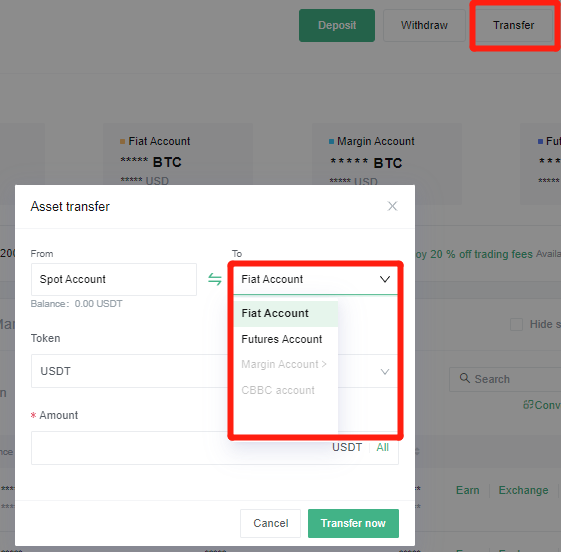The width and height of the screenshot is (561, 552).
Task: Open the Withdraw button
Action: tap(424, 25)
